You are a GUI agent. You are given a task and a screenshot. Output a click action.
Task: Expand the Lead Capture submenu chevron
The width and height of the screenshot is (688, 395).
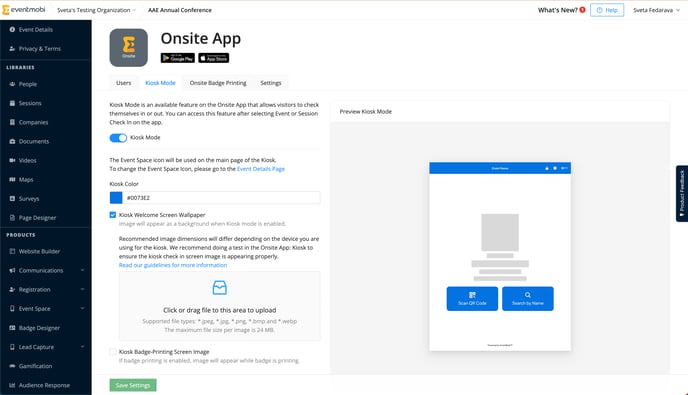coord(82,347)
